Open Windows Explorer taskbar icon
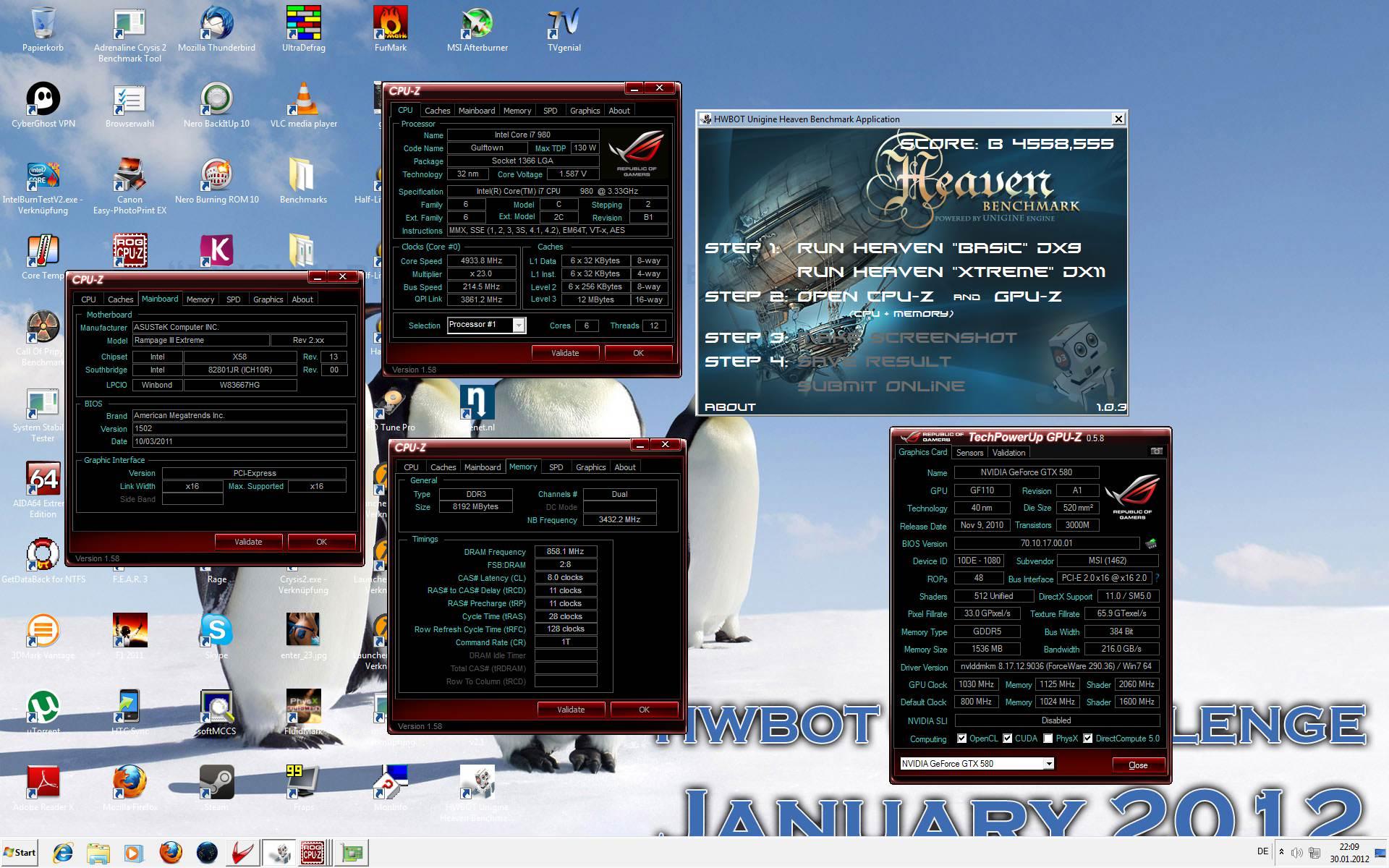The height and width of the screenshot is (868, 1389). [x=99, y=853]
